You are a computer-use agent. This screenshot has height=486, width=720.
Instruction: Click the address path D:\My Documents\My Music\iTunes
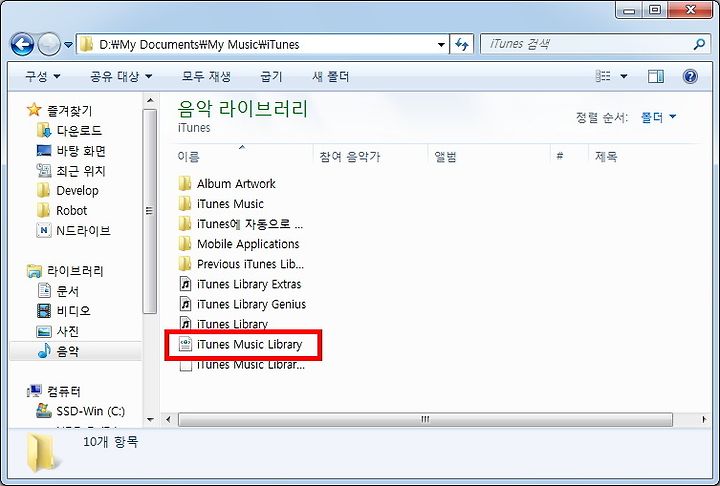tap(199, 45)
